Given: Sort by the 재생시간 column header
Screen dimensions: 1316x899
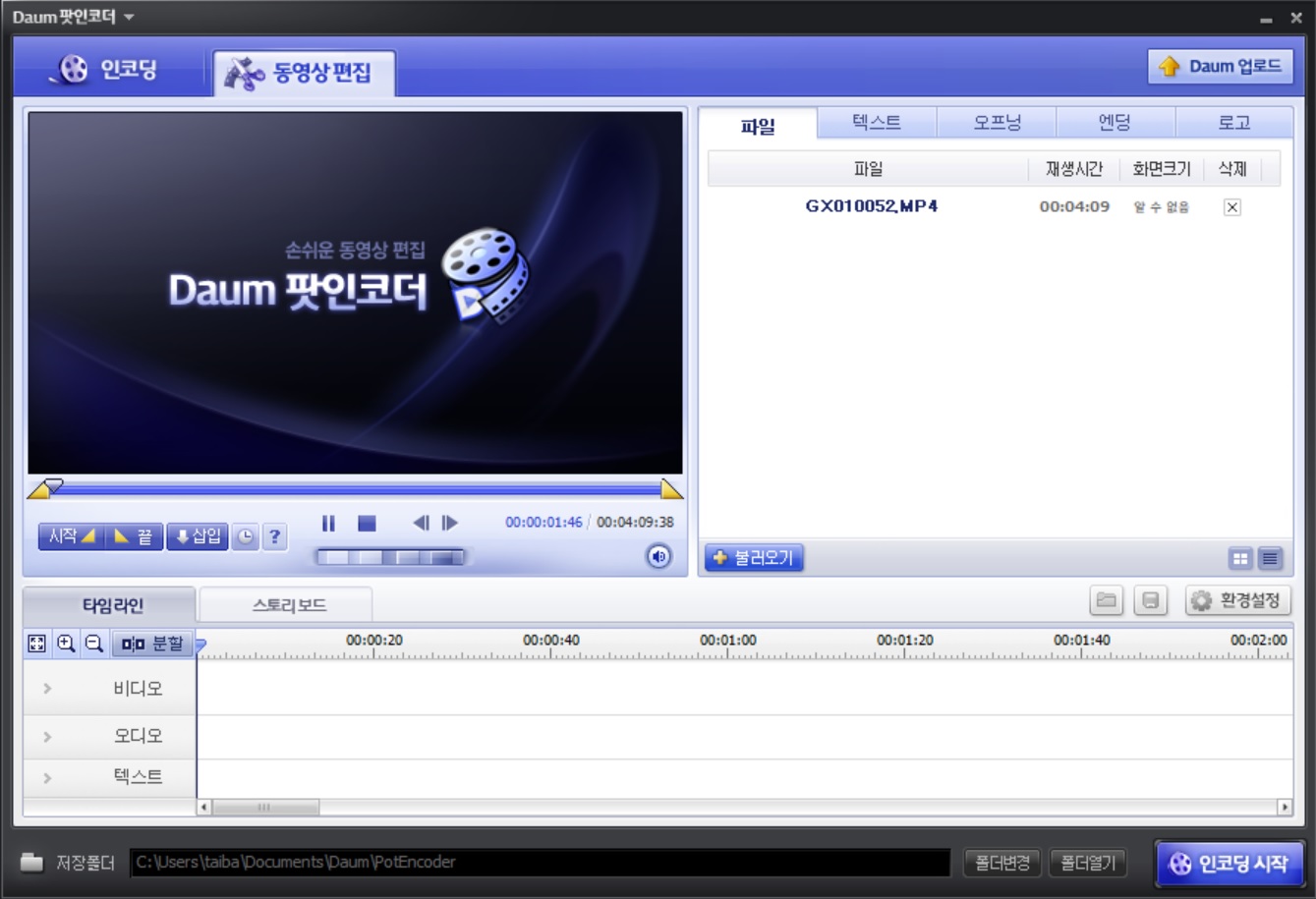Looking at the screenshot, I should [x=1074, y=169].
